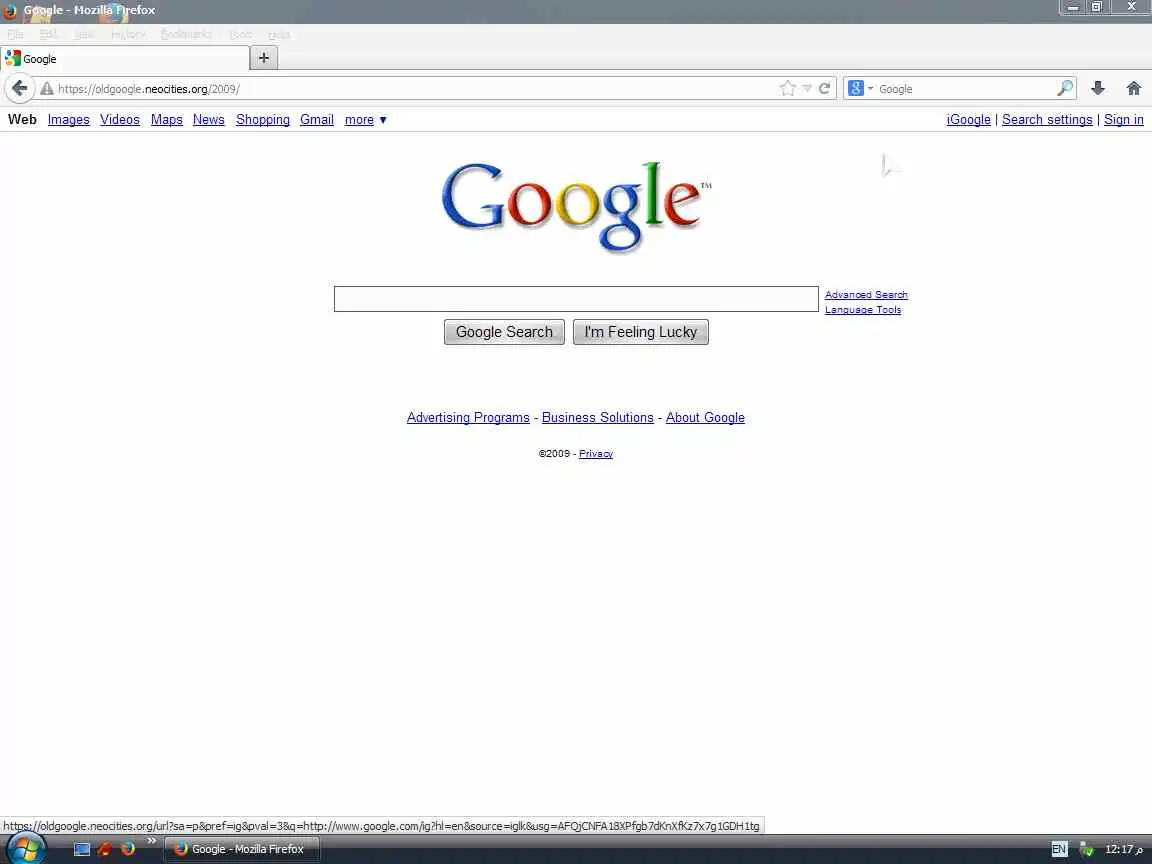Click the Google favicon on the tab
Viewport: 1152px width, 864px height.
coord(12,59)
